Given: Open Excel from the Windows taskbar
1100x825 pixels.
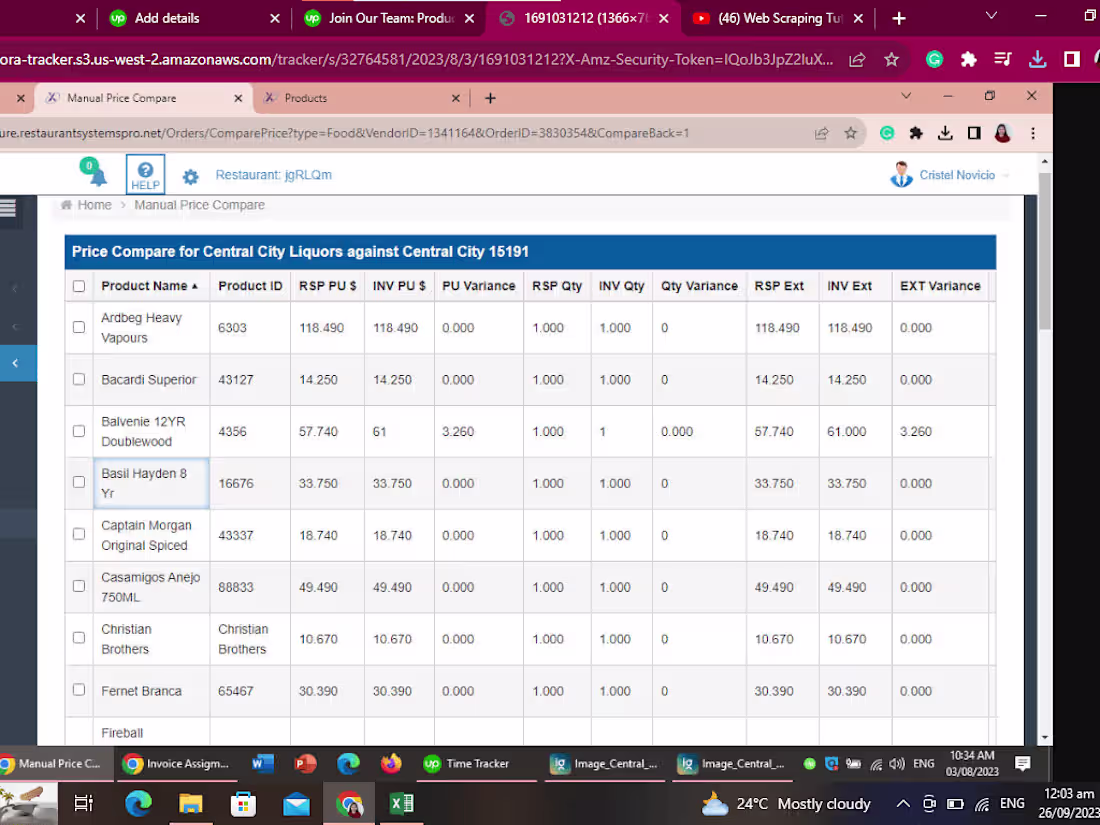Looking at the screenshot, I should (401, 803).
